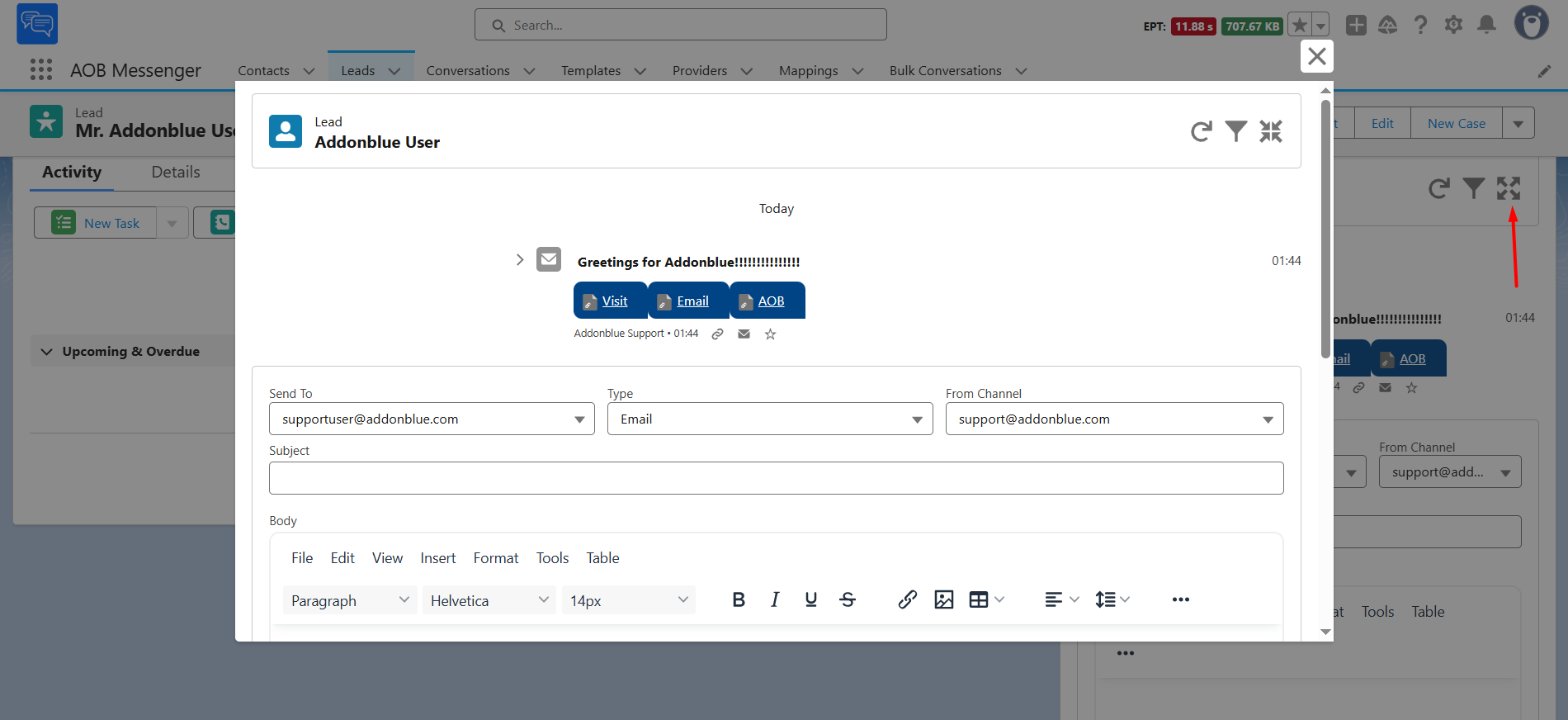The image size is (1568, 720).
Task: Open the editor Table menu
Action: point(602,558)
